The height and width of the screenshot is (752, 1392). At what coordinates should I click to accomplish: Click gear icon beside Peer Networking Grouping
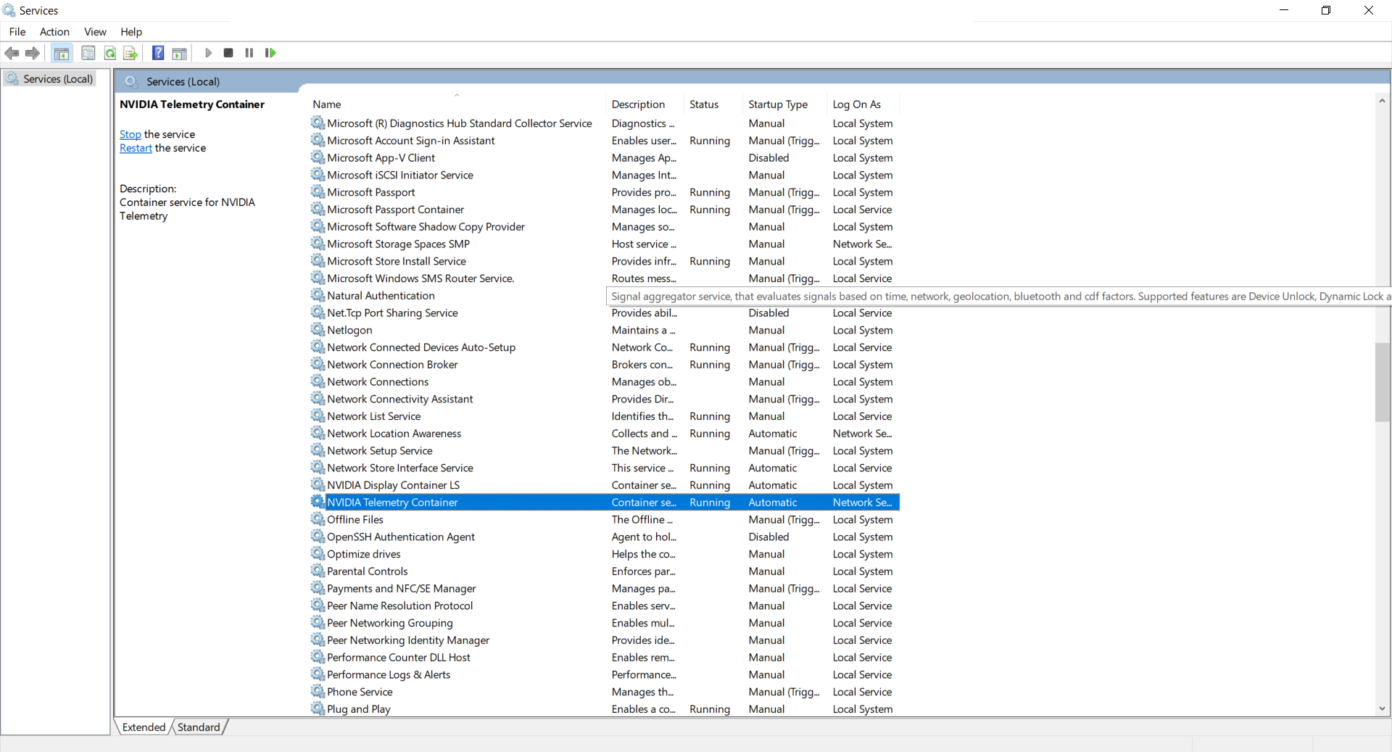point(318,623)
